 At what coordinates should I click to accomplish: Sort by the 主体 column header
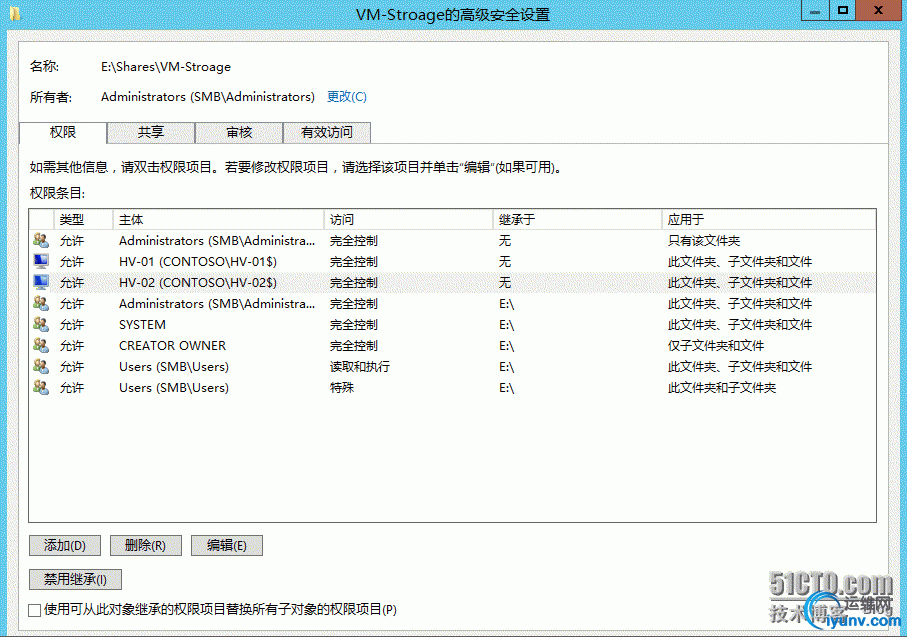[219, 219]
